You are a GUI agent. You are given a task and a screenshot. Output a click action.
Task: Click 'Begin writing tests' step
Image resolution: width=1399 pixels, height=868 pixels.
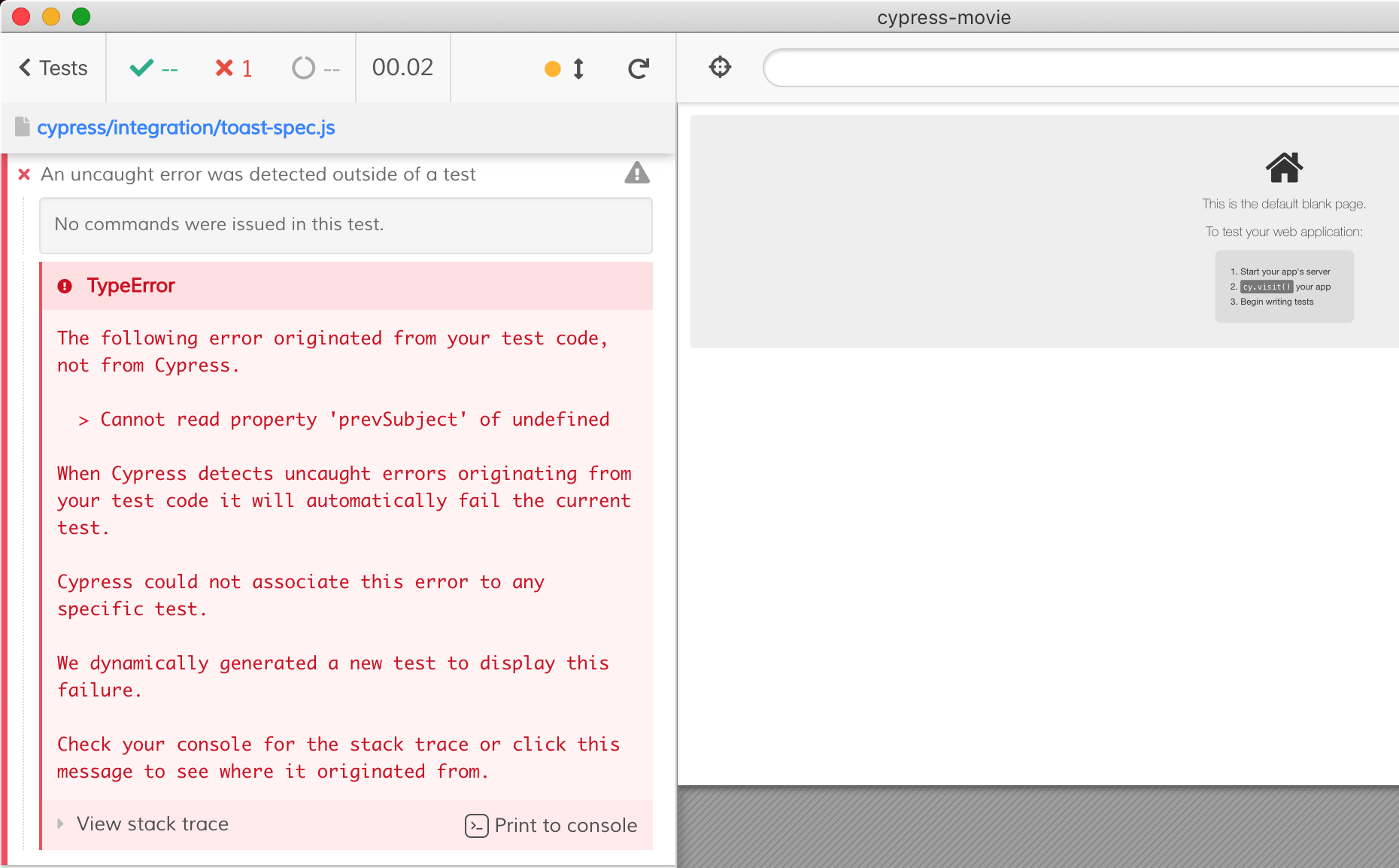1277,302
